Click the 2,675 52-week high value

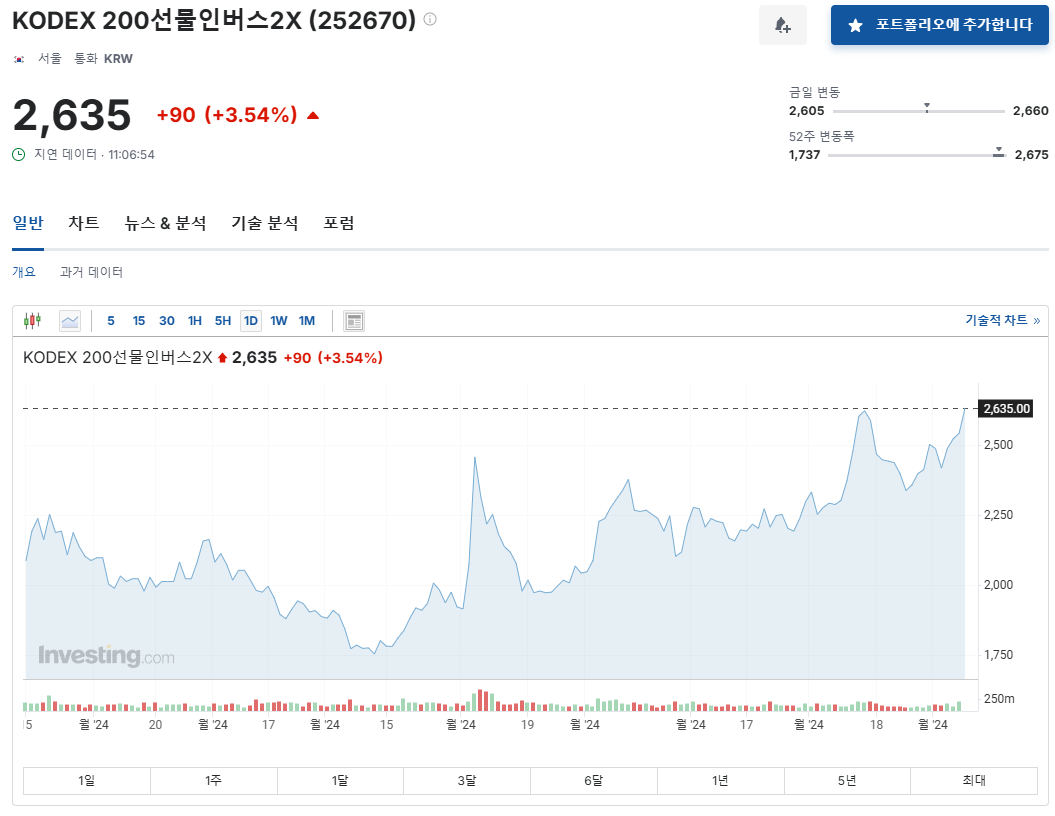(x=1031, y=155)
